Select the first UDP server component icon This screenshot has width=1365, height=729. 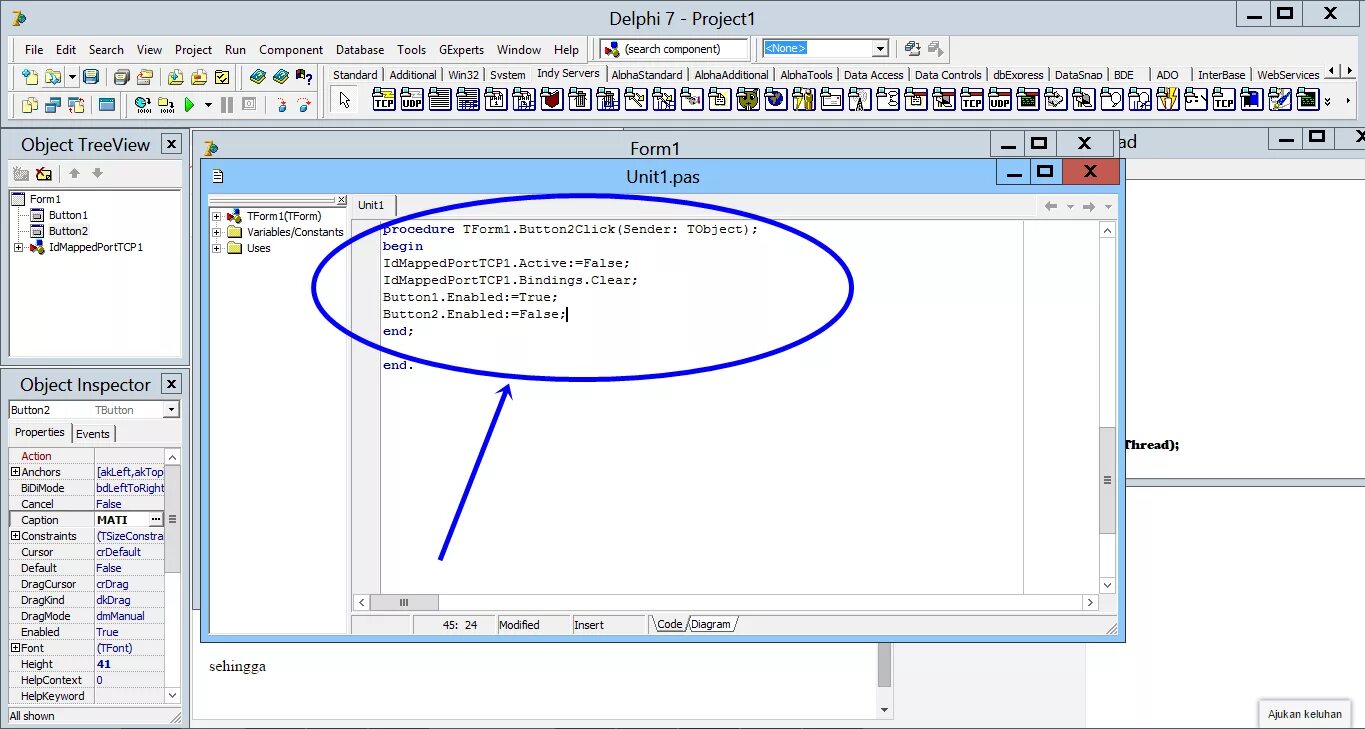tap(412, 99)
